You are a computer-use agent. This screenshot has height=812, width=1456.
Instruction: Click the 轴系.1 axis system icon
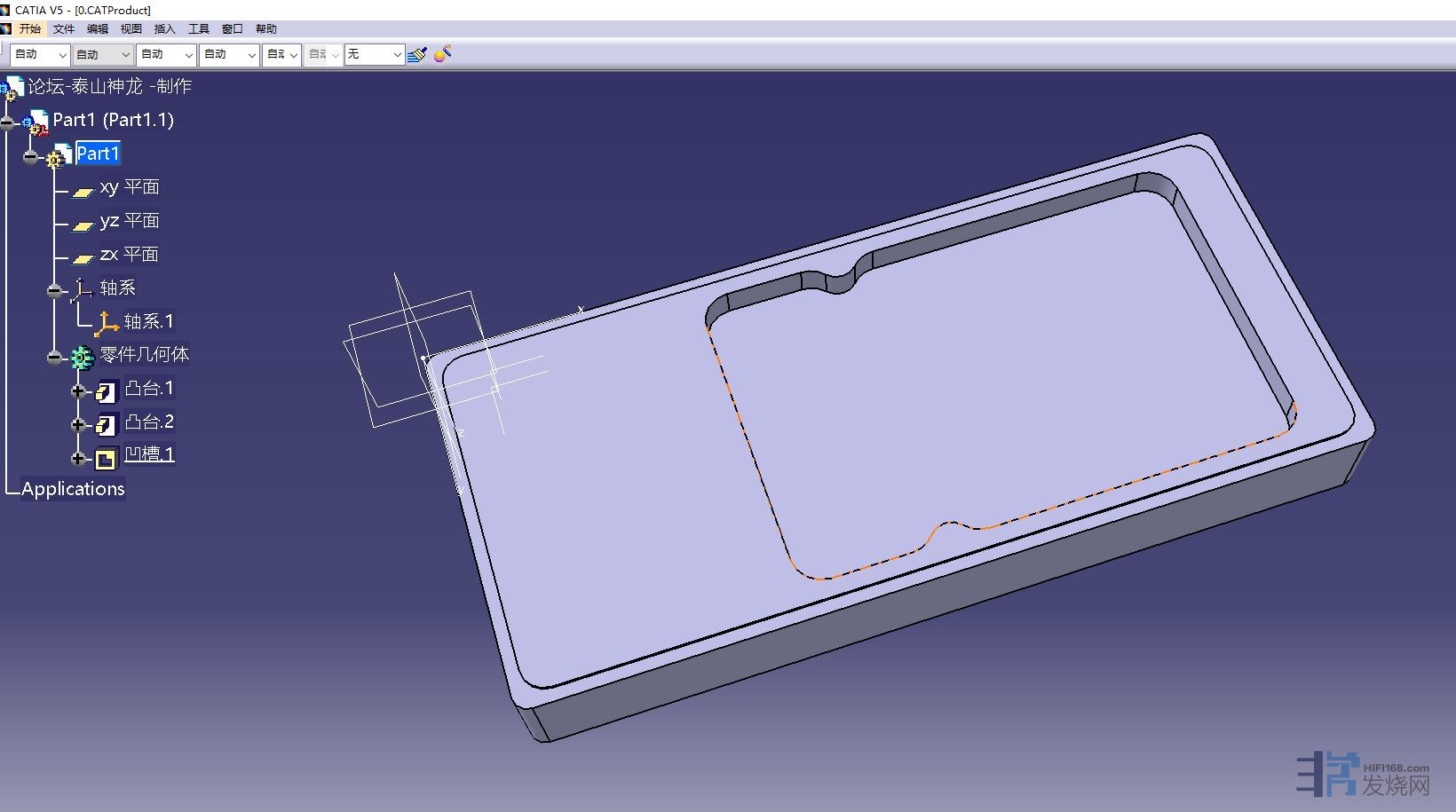[x=107, y=323]
